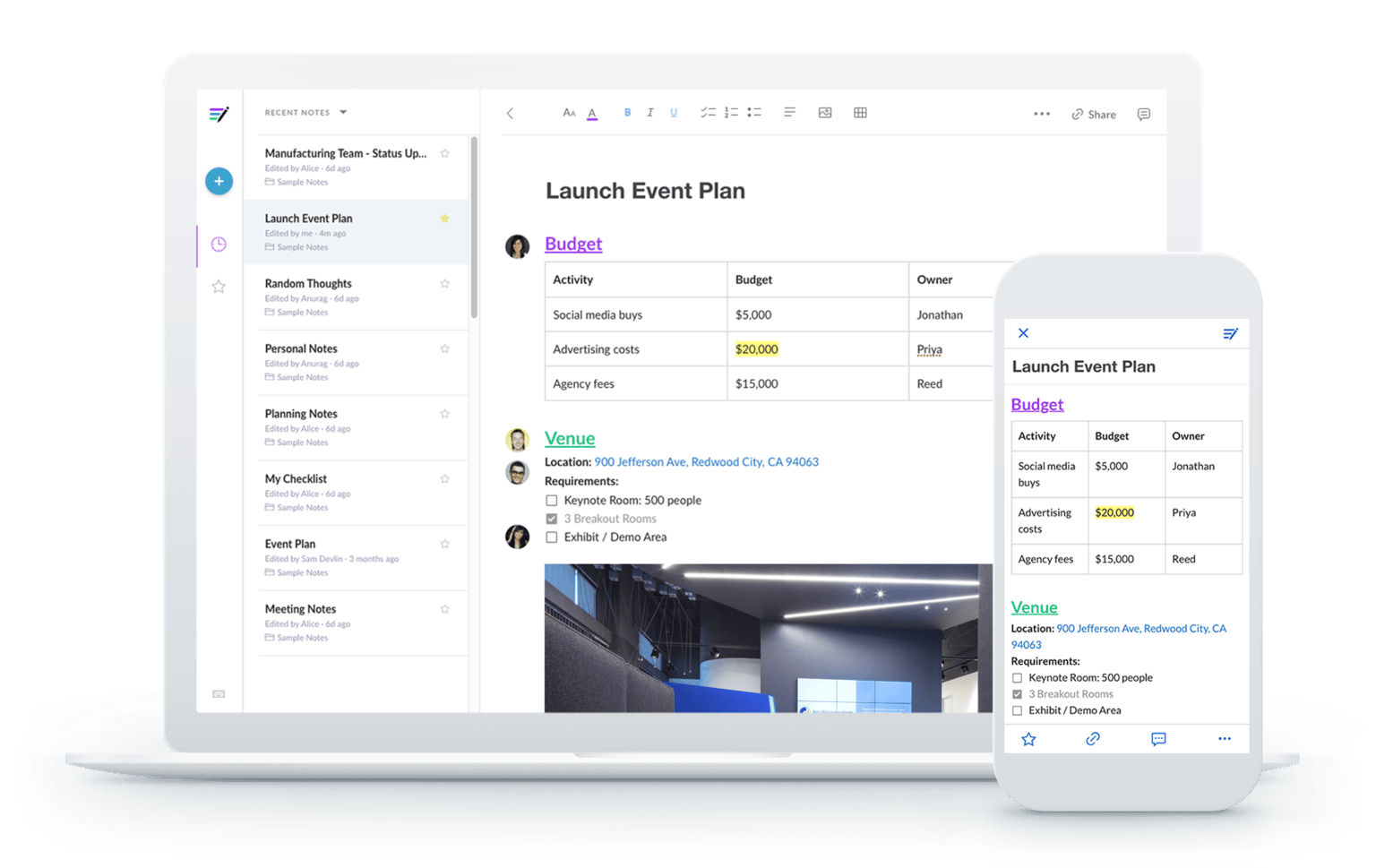Open Personal Notes note

(356, 362)
